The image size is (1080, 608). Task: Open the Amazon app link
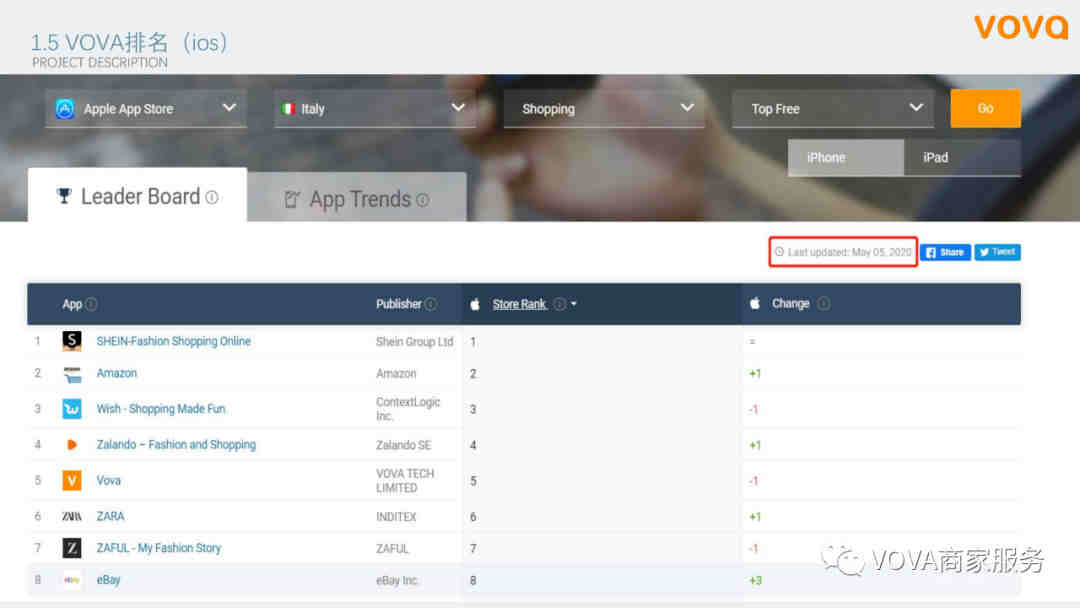(116, 373)
